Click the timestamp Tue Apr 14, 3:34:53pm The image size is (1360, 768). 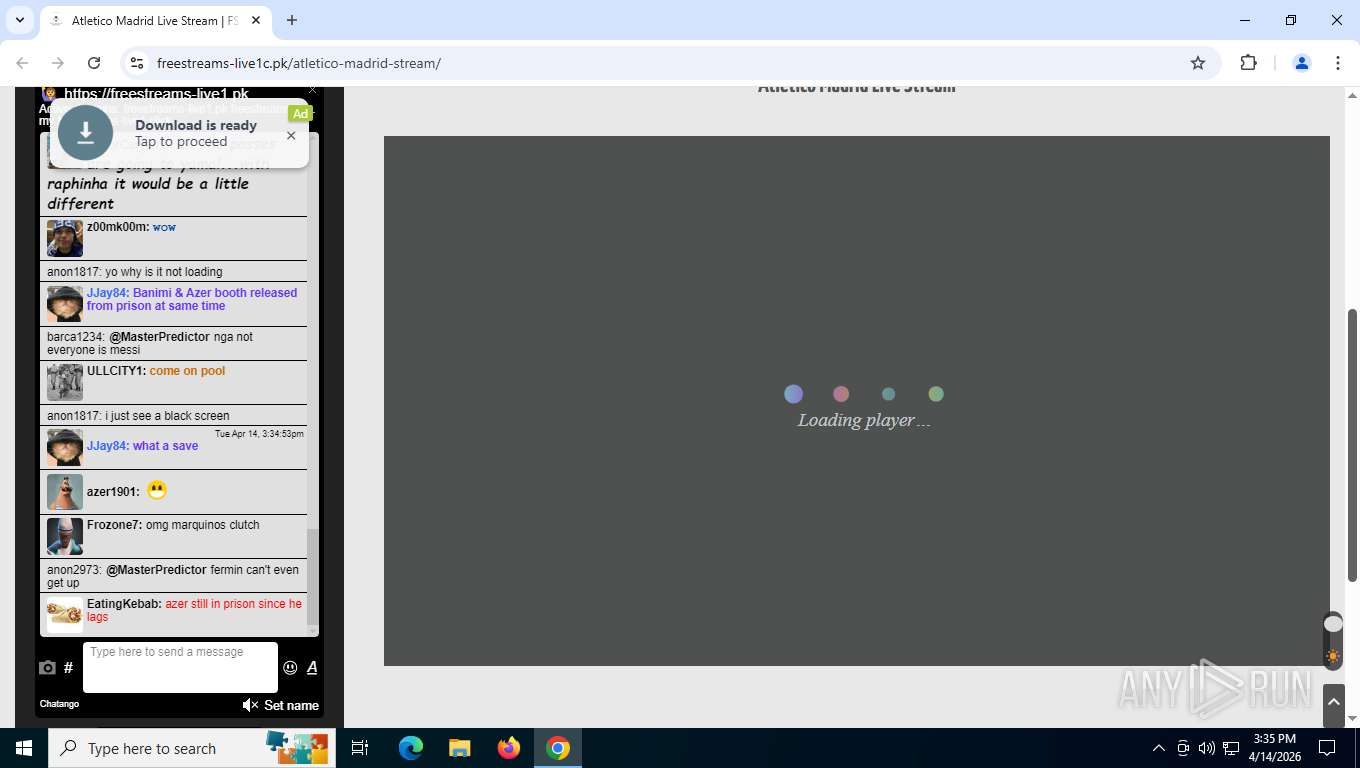[x=259, y=434]
